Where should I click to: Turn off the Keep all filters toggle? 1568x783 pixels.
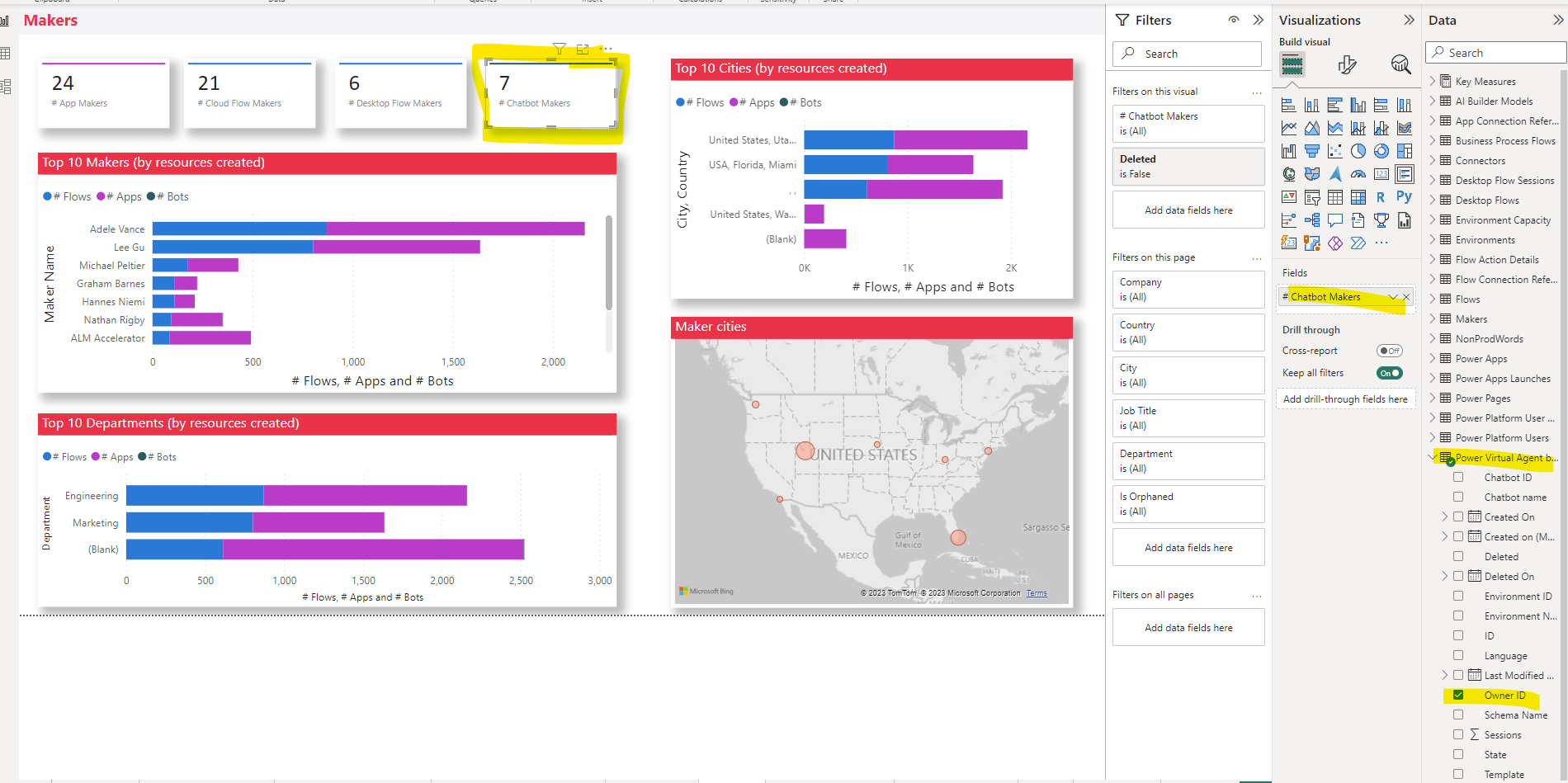pyautogui.click(x=1389, y=373)
